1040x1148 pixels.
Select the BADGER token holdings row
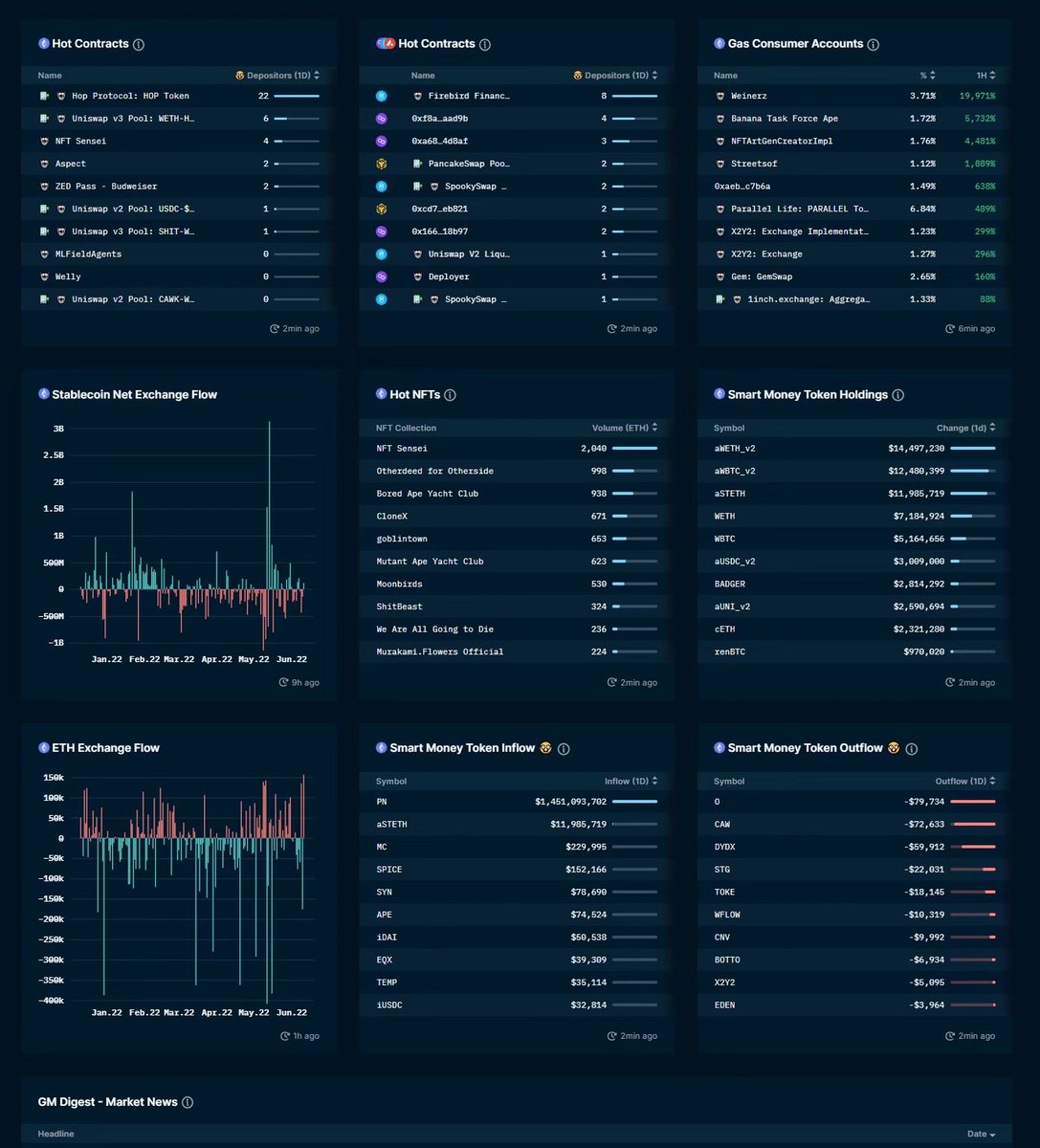(854, 584)
